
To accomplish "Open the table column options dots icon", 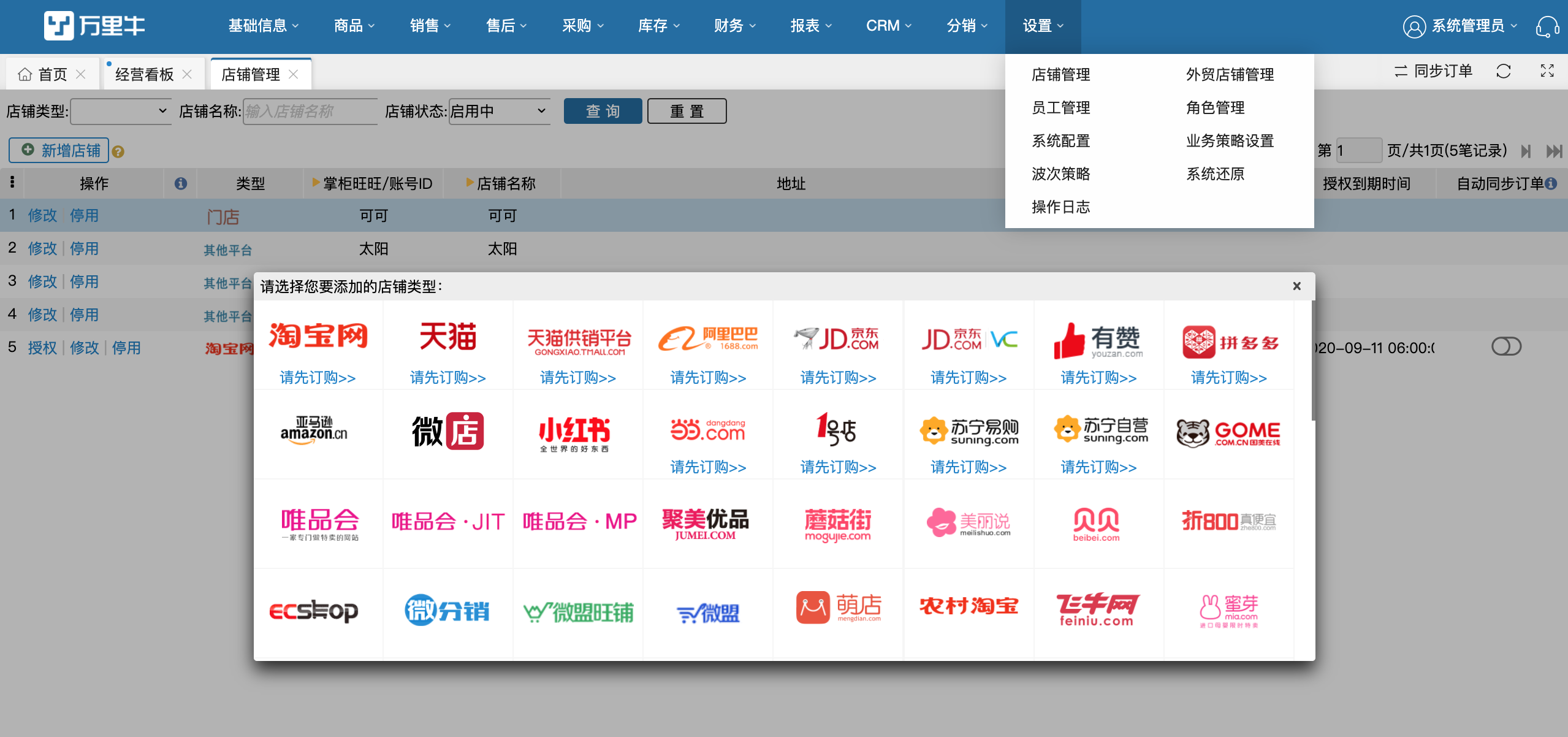I will tap(12, 182).
